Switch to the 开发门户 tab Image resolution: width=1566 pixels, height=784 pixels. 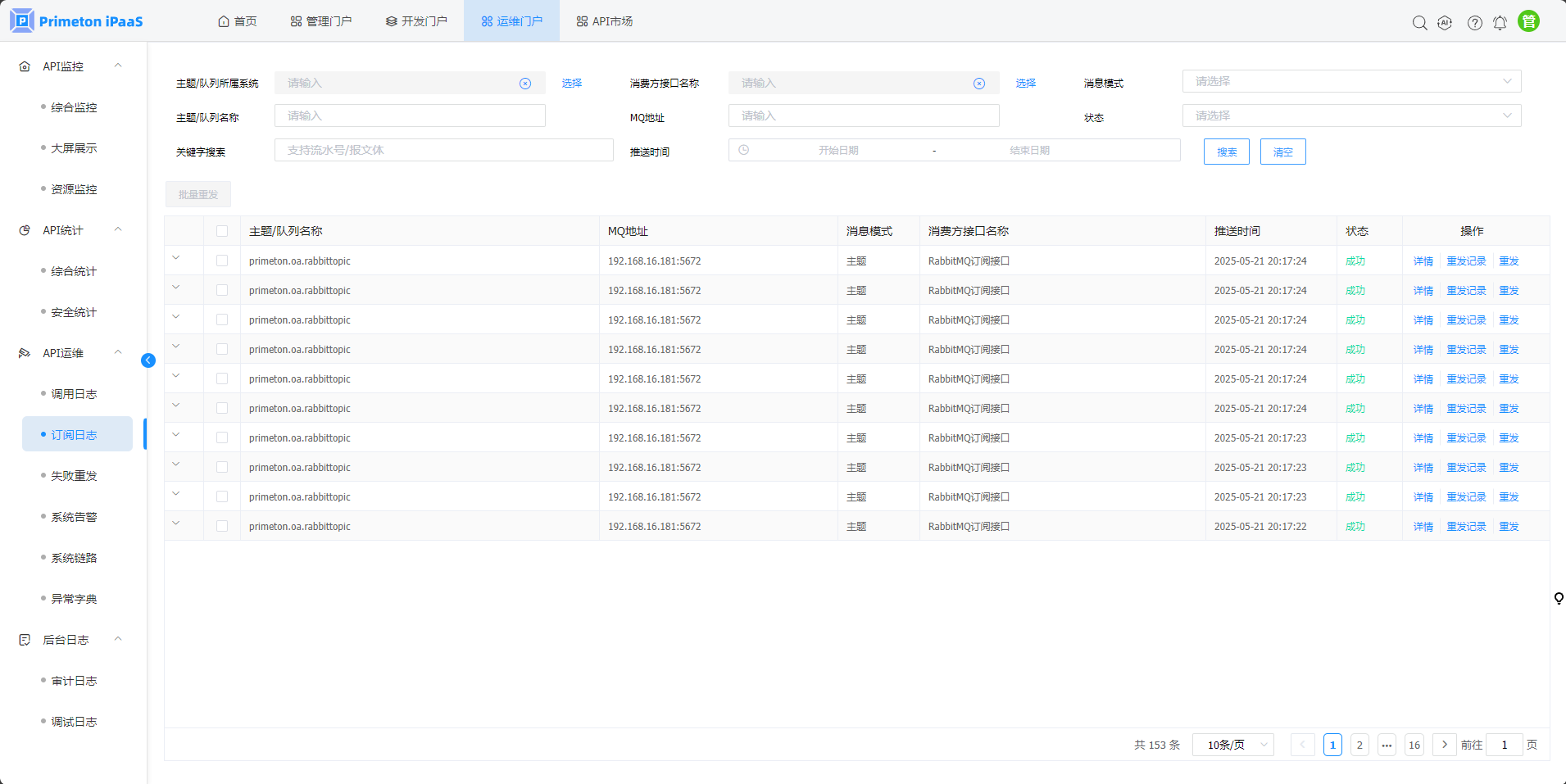pos(416,21)
